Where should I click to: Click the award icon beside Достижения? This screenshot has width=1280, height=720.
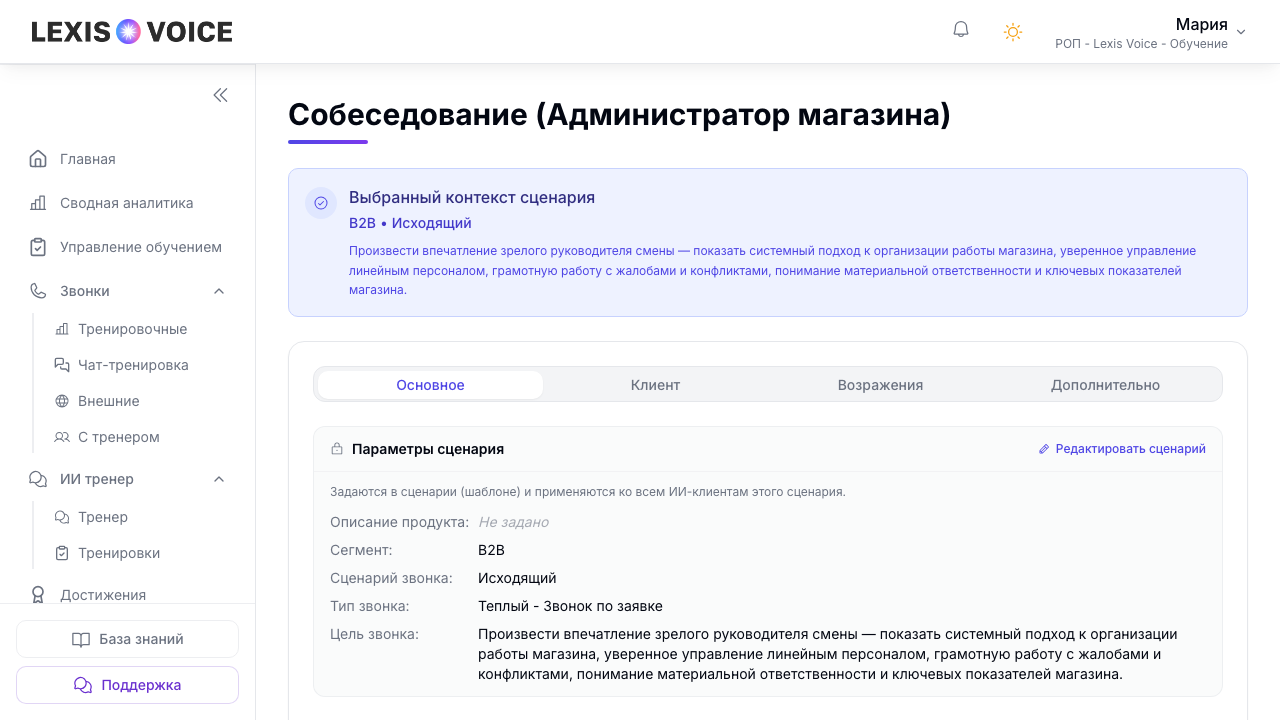click(x=38, y=595)
